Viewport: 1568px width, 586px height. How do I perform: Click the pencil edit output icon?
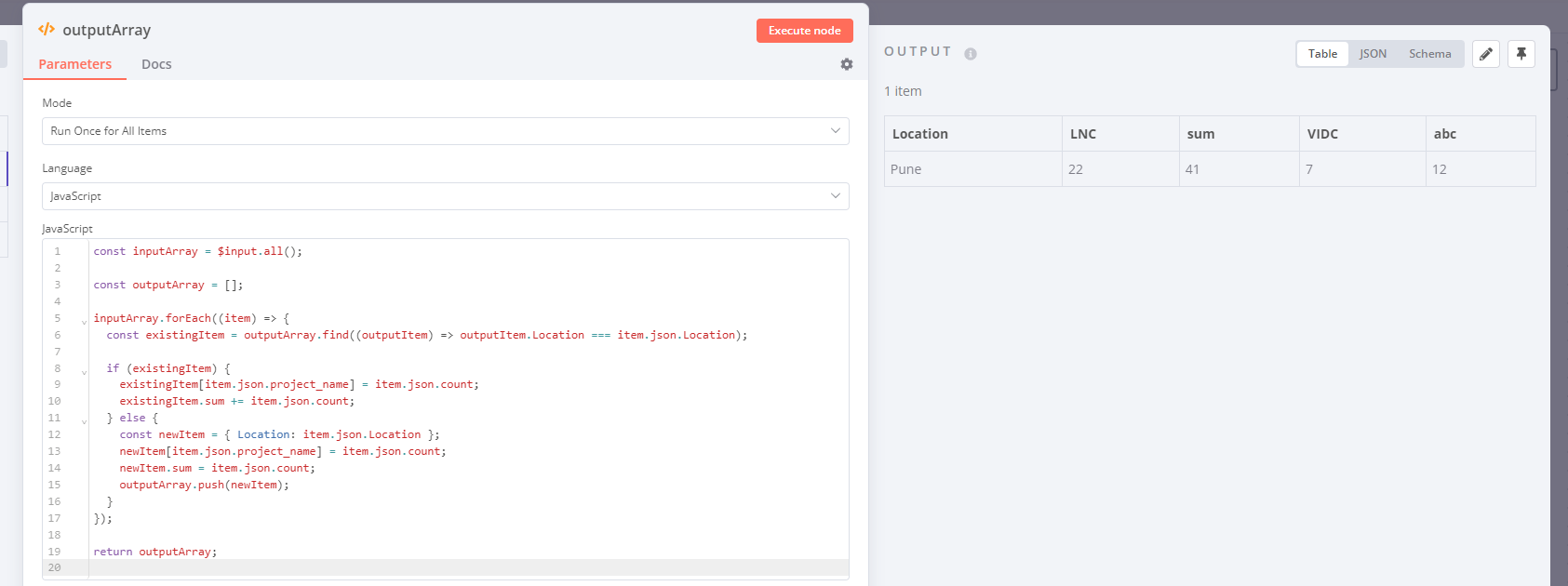click(1485, 54)
